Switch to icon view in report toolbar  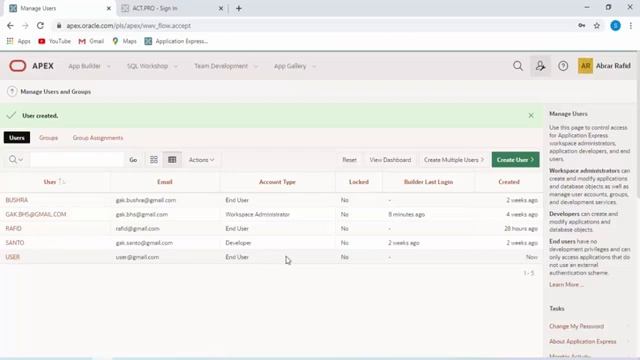(x=153, y=160)
